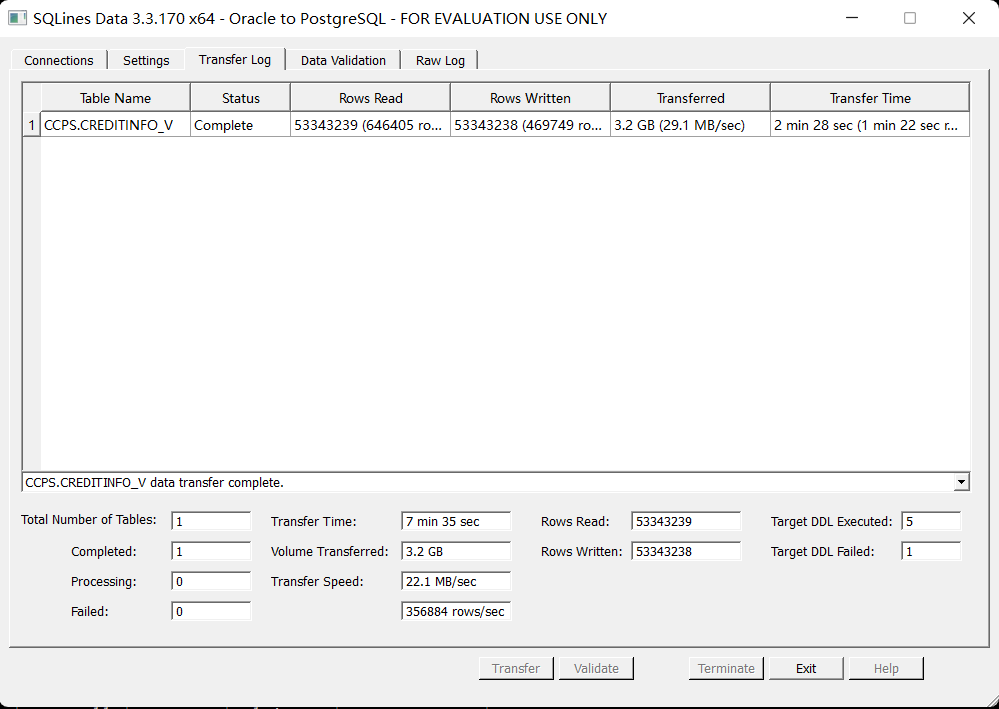Click the '3.2 GB (29.1 MB/sec)' cell

pyautogui.click(x=690, y=125)
